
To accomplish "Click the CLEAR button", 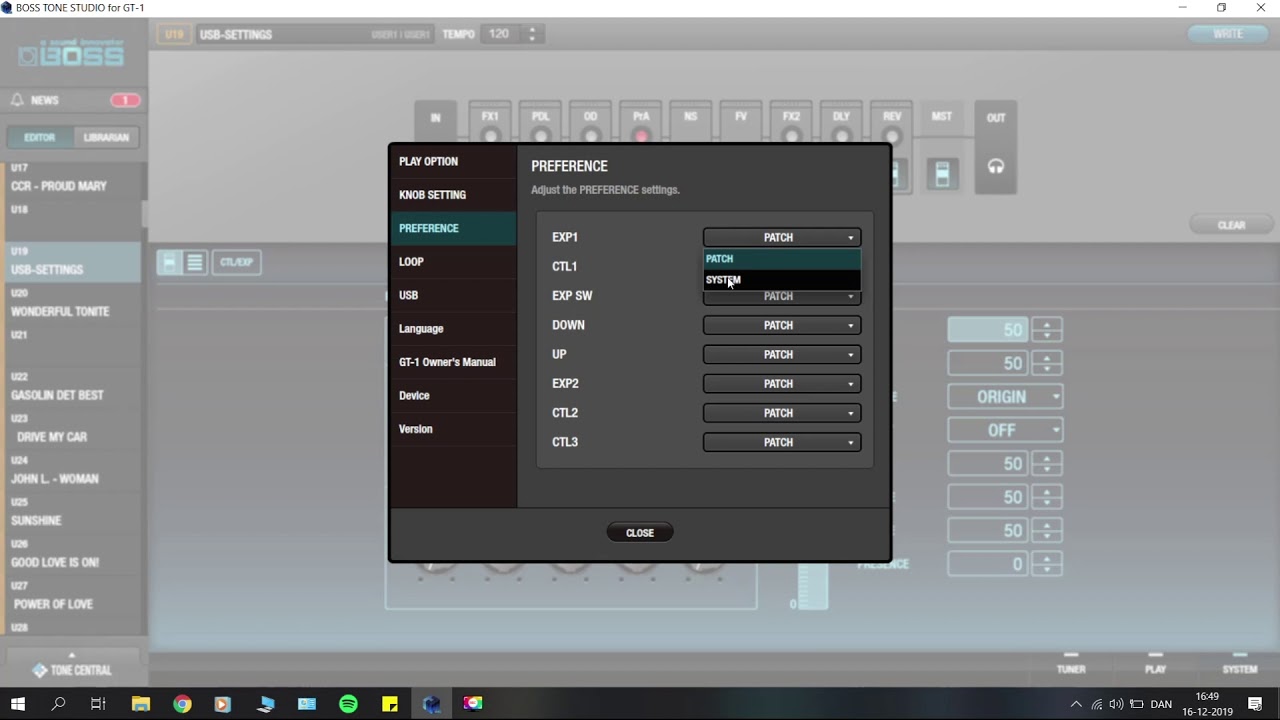I will (1231, 225).
